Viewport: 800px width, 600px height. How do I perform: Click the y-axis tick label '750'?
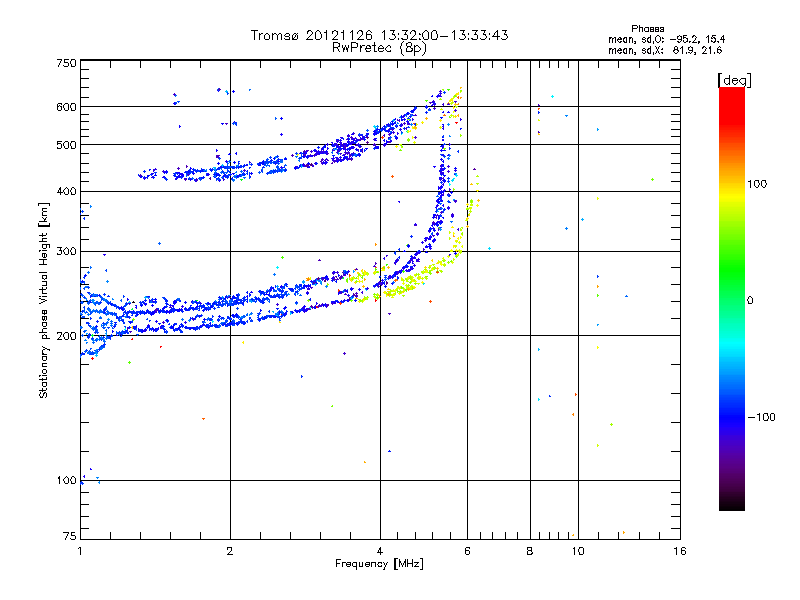click(x=66, y=63)
